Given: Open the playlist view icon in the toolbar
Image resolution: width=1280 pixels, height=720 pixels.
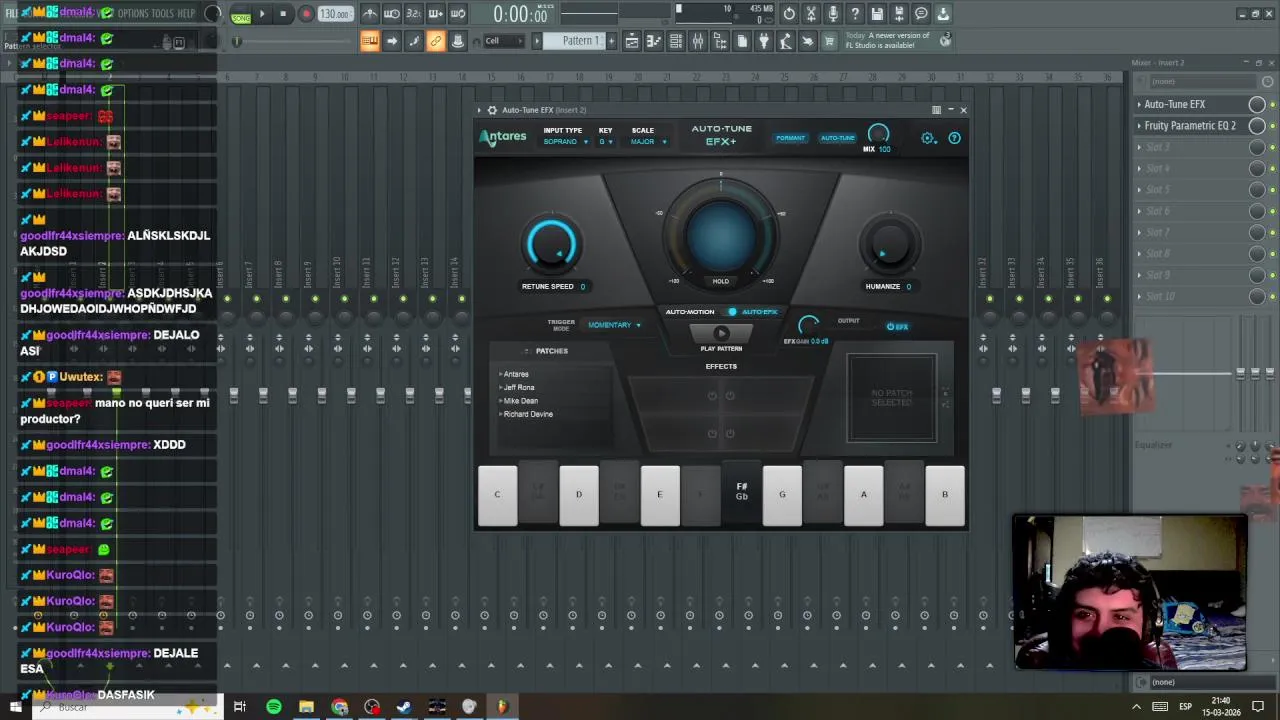Looking at the screenshot, I should pos(632,41).
